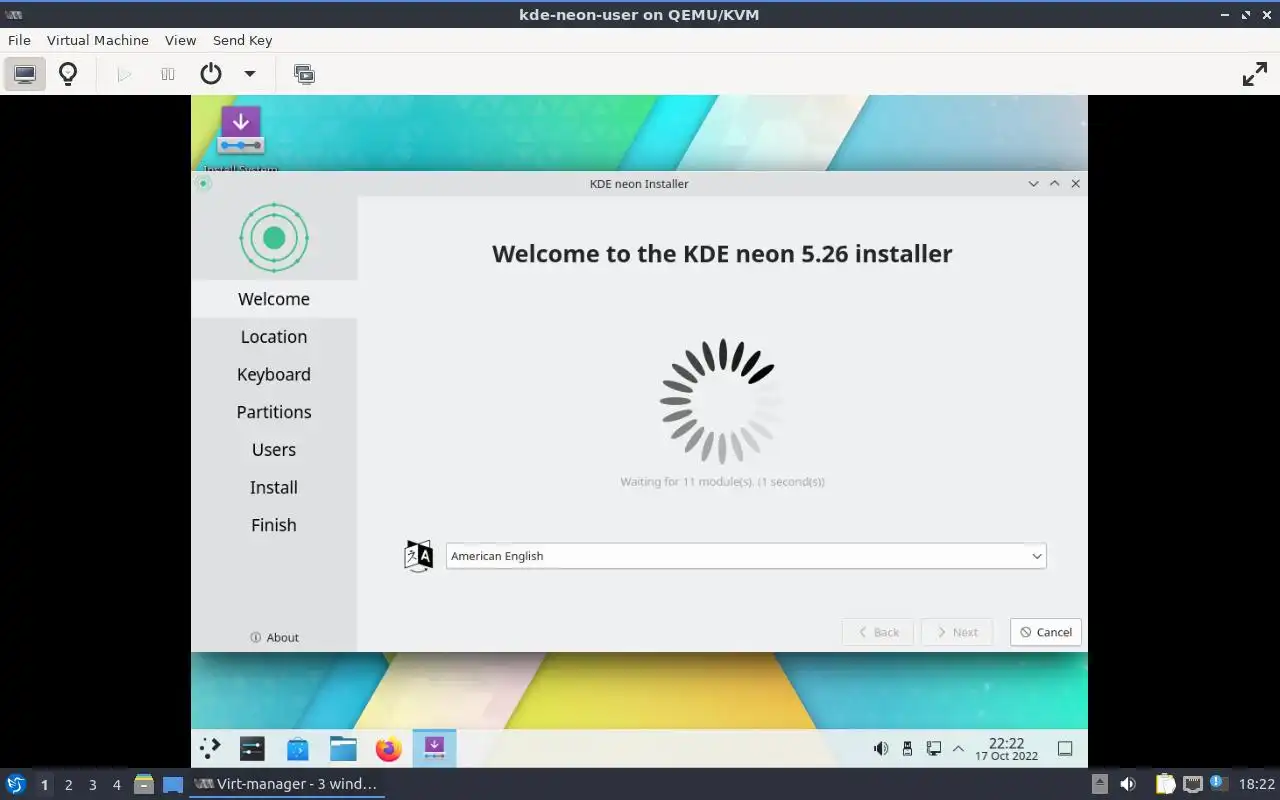The image size is (1280, 800).
Task: Open the outer window menu button
Action: click(x=14, y=14)
